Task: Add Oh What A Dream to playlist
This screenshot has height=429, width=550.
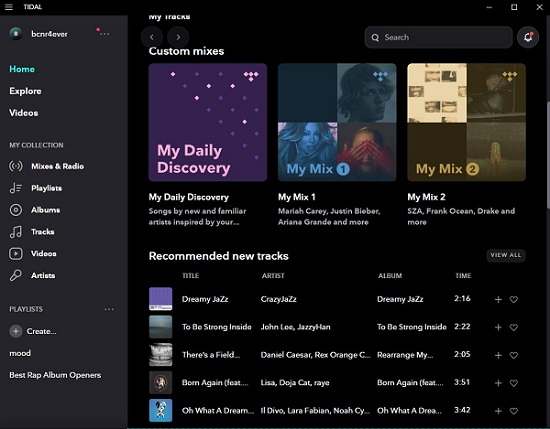Action: [x=498, y=411]
